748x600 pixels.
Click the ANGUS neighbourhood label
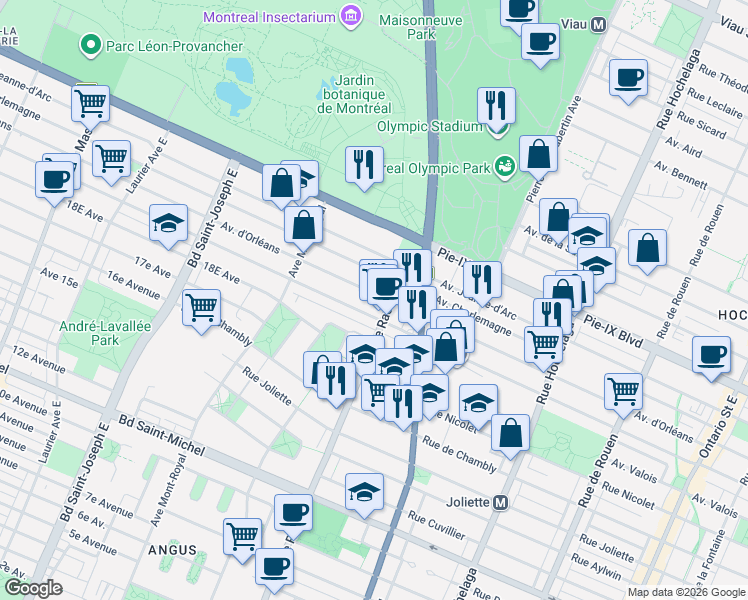point(172,550)
